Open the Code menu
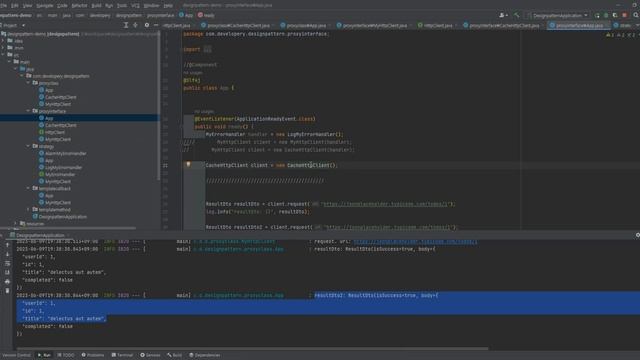 [62, 6]
